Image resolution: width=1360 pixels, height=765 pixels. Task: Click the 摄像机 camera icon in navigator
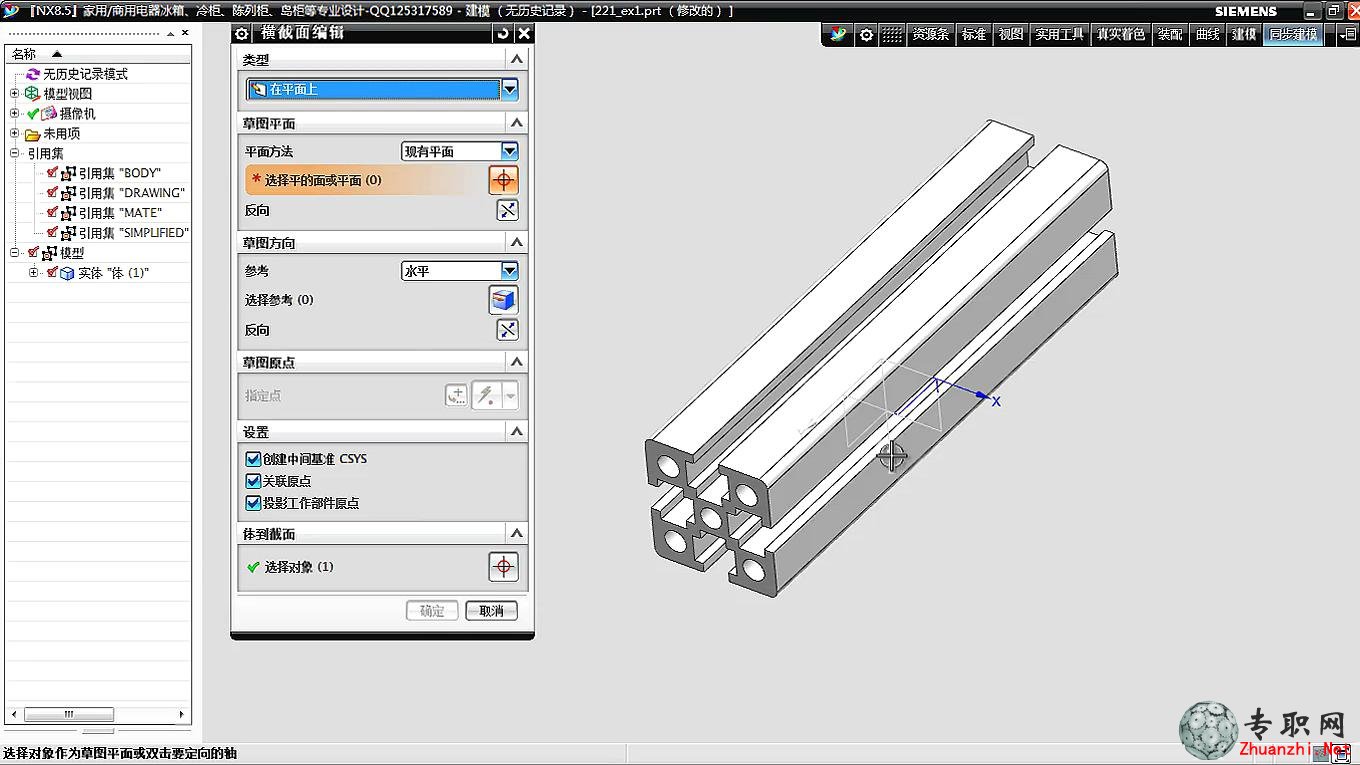pyautogui.click(x=48, y=113)
